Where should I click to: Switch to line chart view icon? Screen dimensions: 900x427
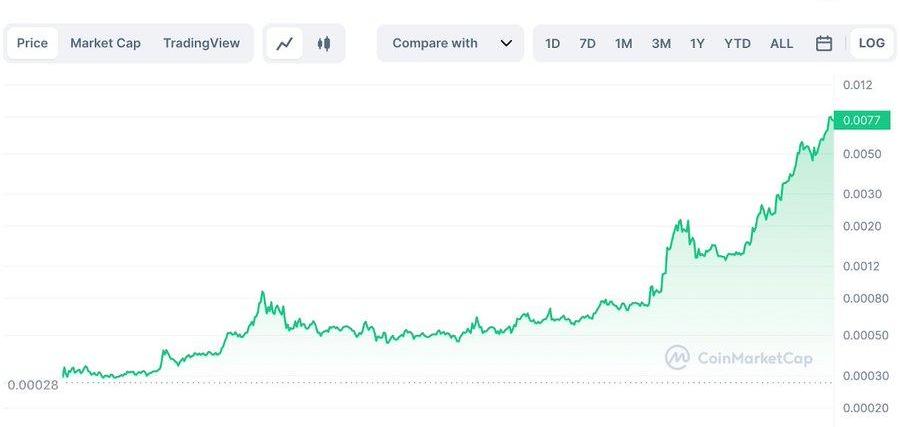pyautogui.click(x=285, y=44)
